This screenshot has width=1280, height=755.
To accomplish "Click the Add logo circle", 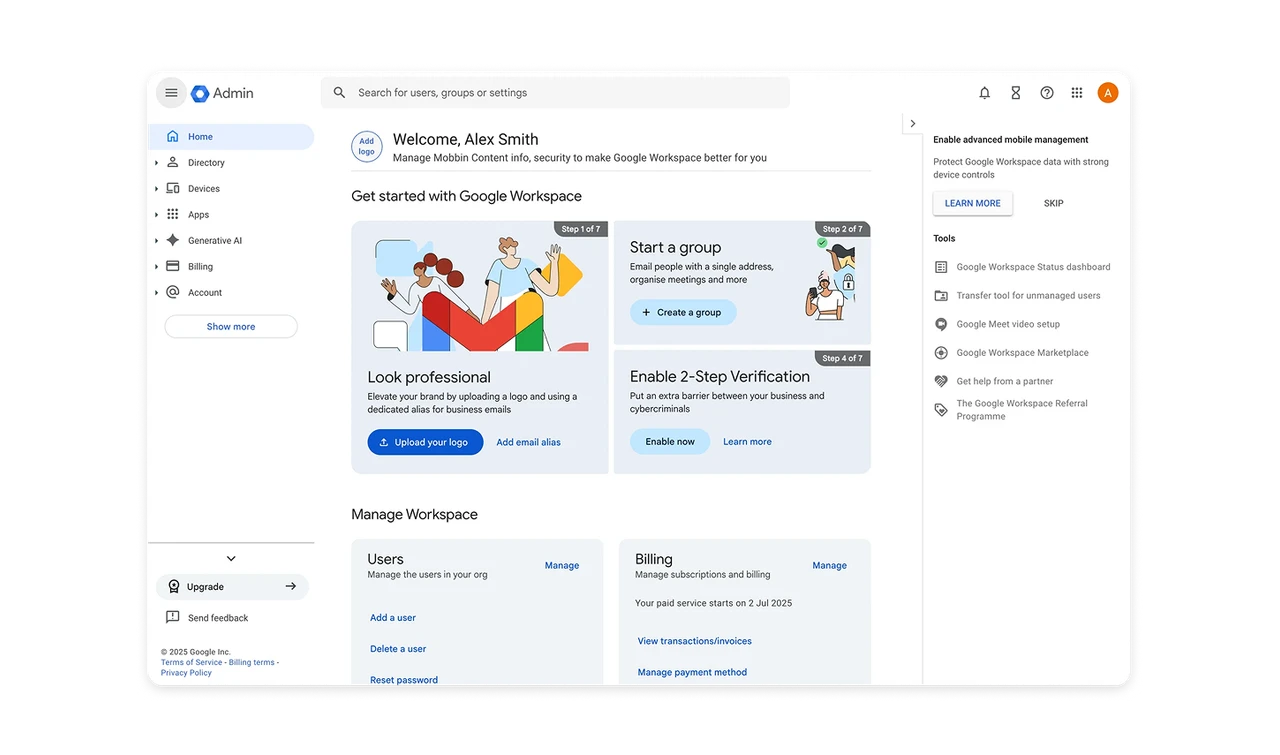I will tap(367, 146).
